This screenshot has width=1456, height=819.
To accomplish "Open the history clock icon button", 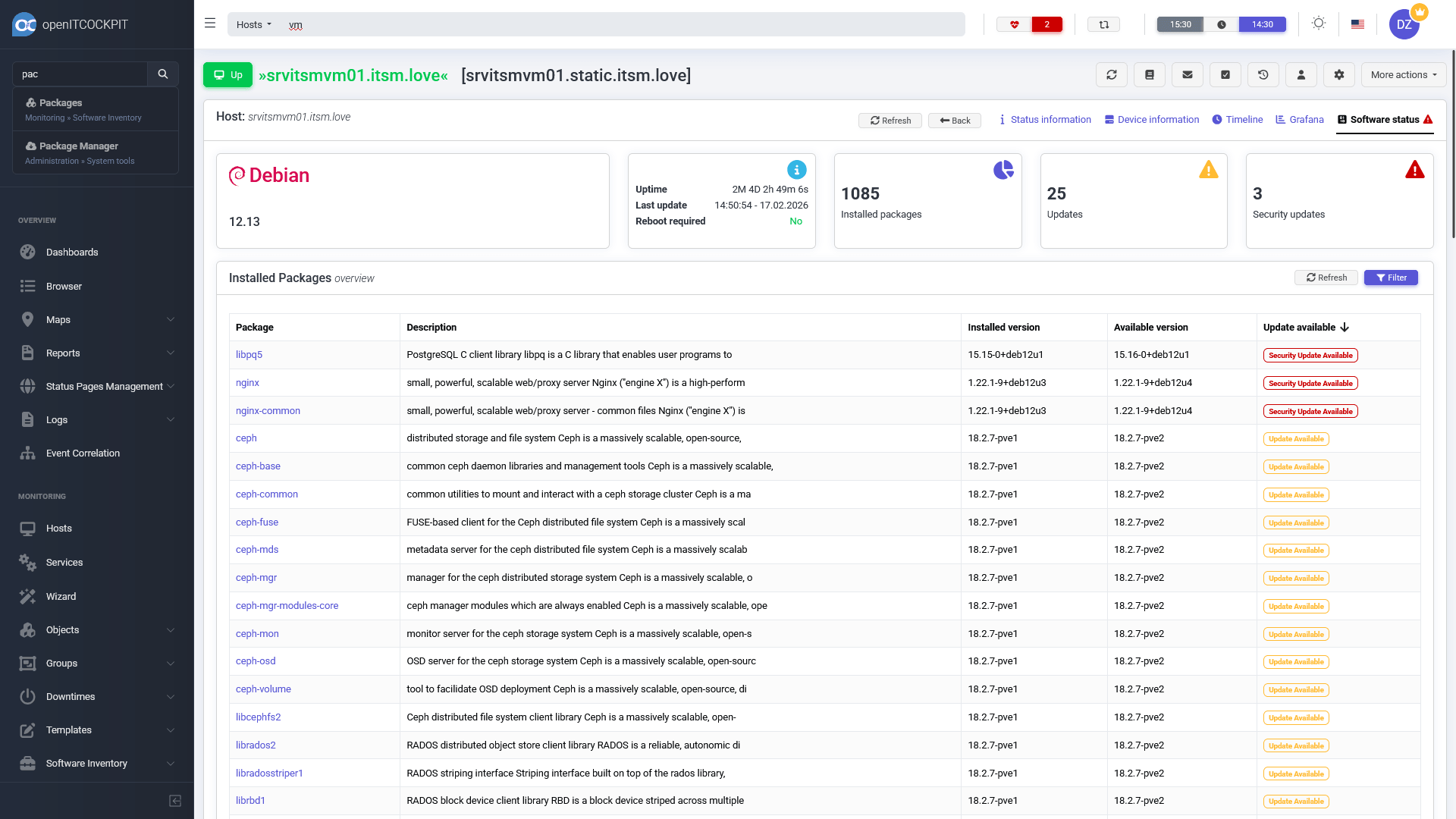I will pyautogui.click(x=1263, y=75).
